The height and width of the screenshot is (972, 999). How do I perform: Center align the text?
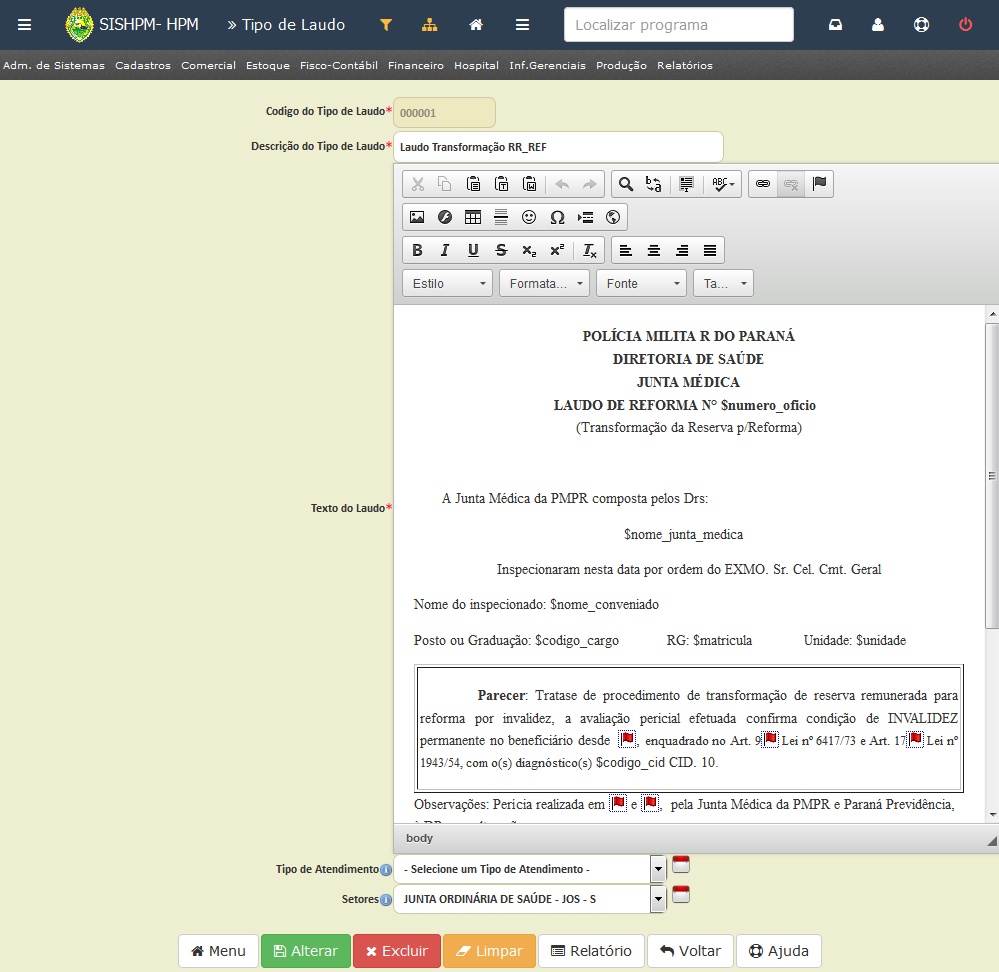pos(654,250)
